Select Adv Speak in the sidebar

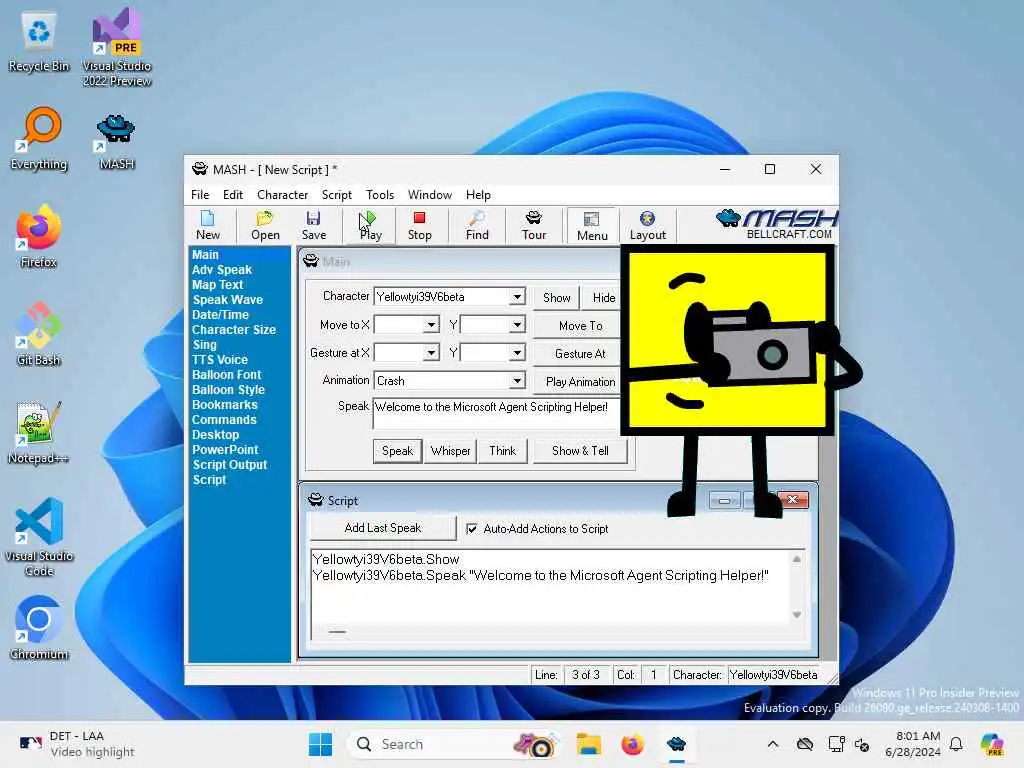(x=221, y=270)
